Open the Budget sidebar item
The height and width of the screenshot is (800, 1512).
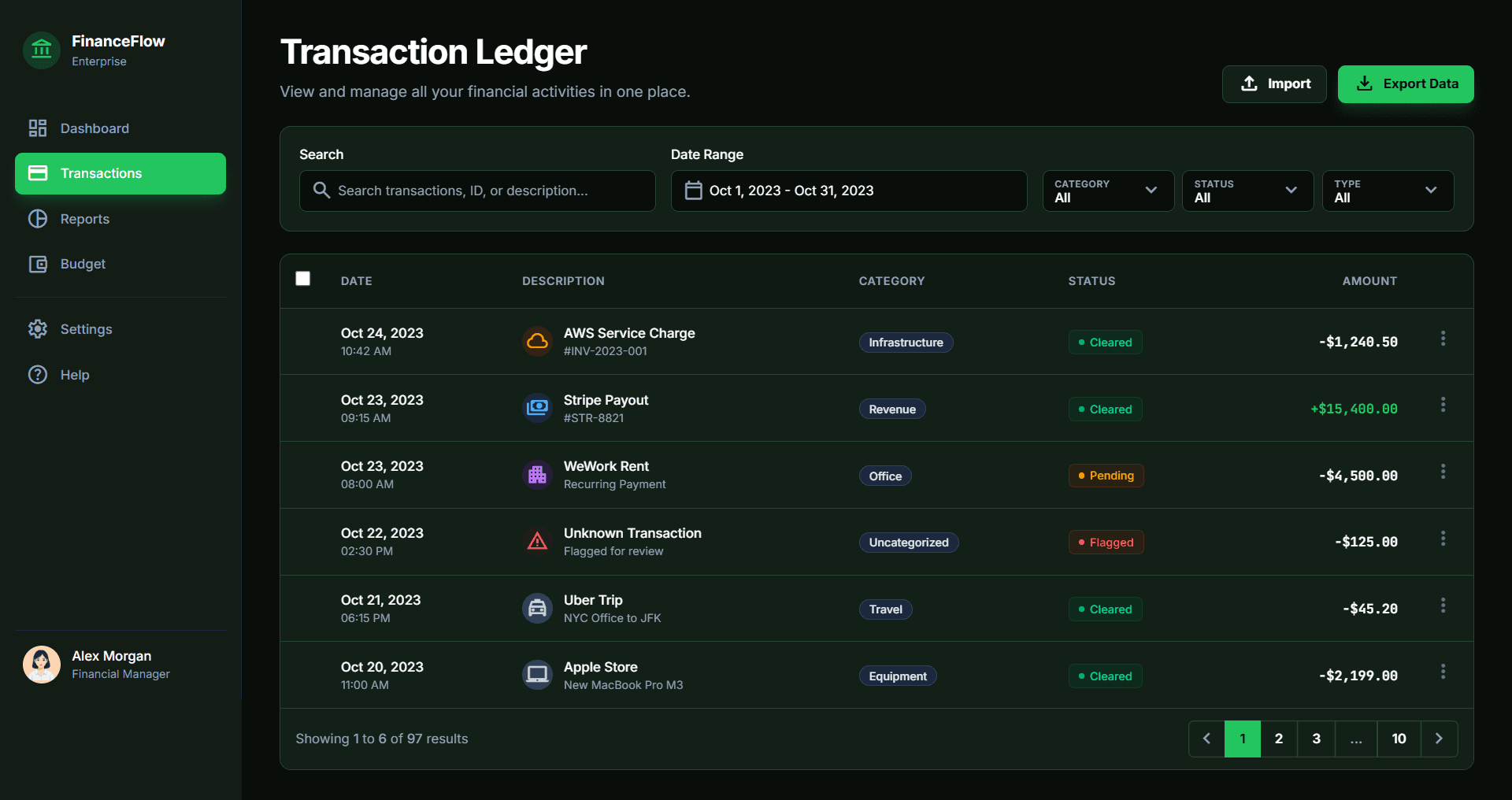pyautogui.click(x=83, y=264)
